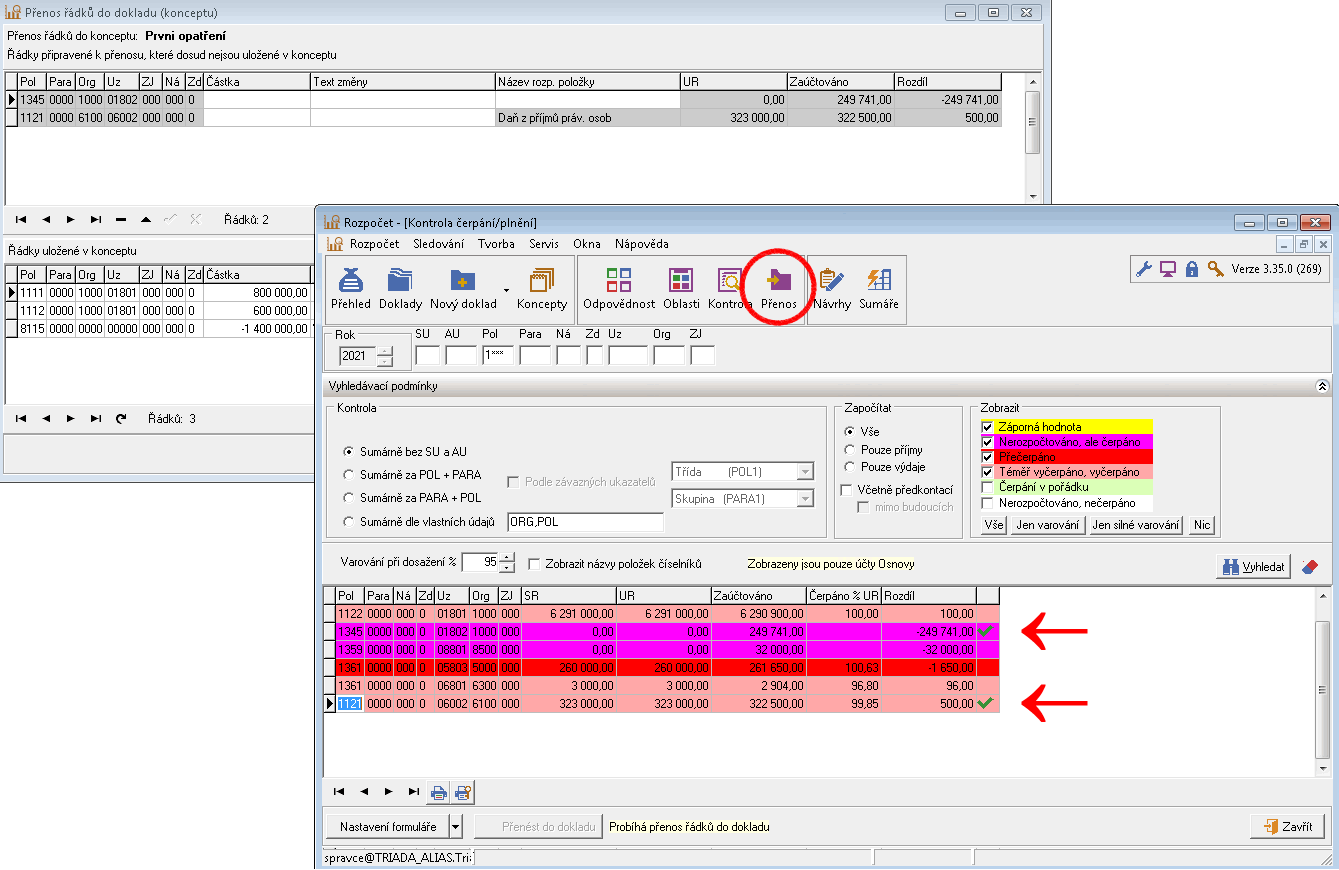The image size is (1339, 870).
Task: Select the Pouze příjmy radio button
Action: click(x=851, y=450)
